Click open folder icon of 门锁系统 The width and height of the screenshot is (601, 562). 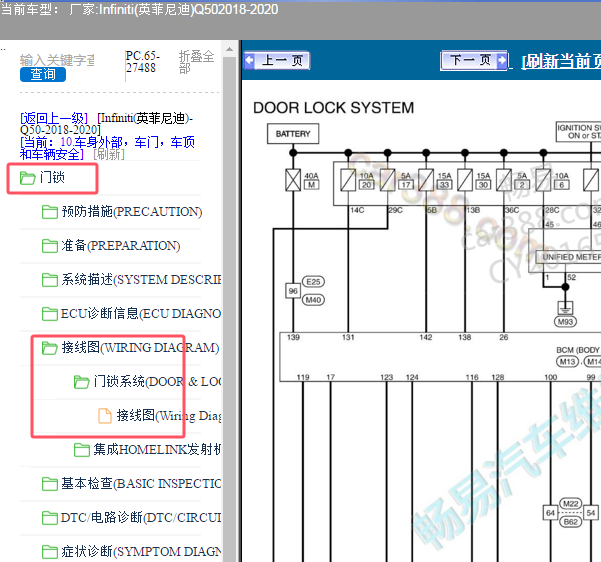82,382
